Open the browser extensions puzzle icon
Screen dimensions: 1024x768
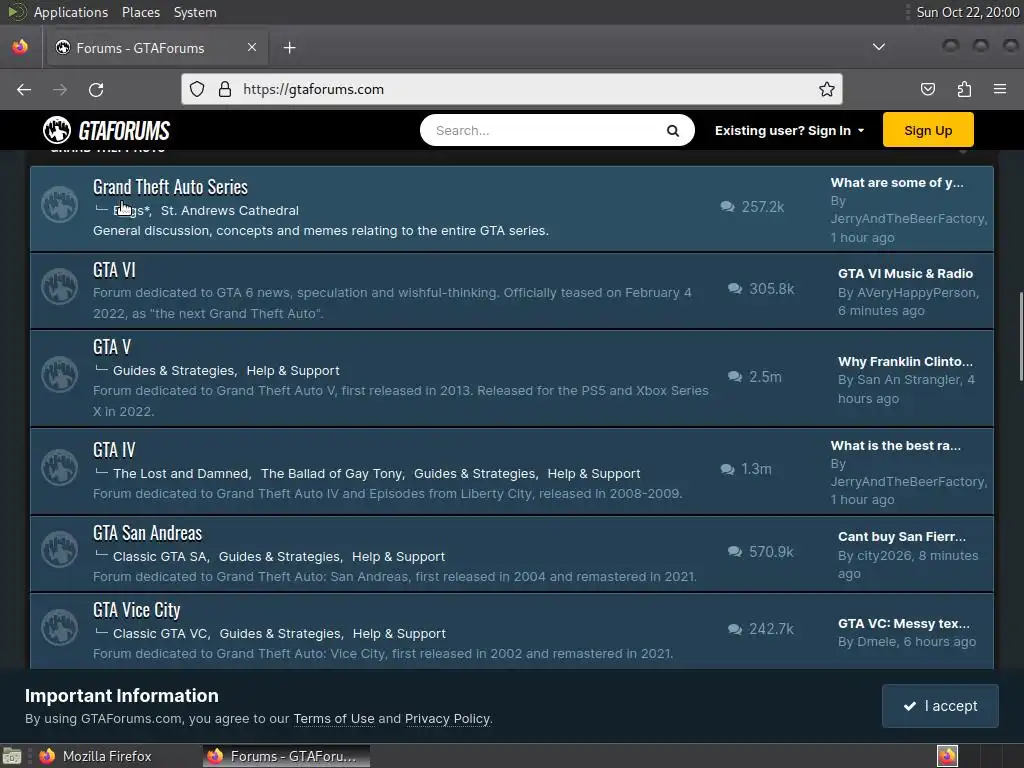(964, 89)
